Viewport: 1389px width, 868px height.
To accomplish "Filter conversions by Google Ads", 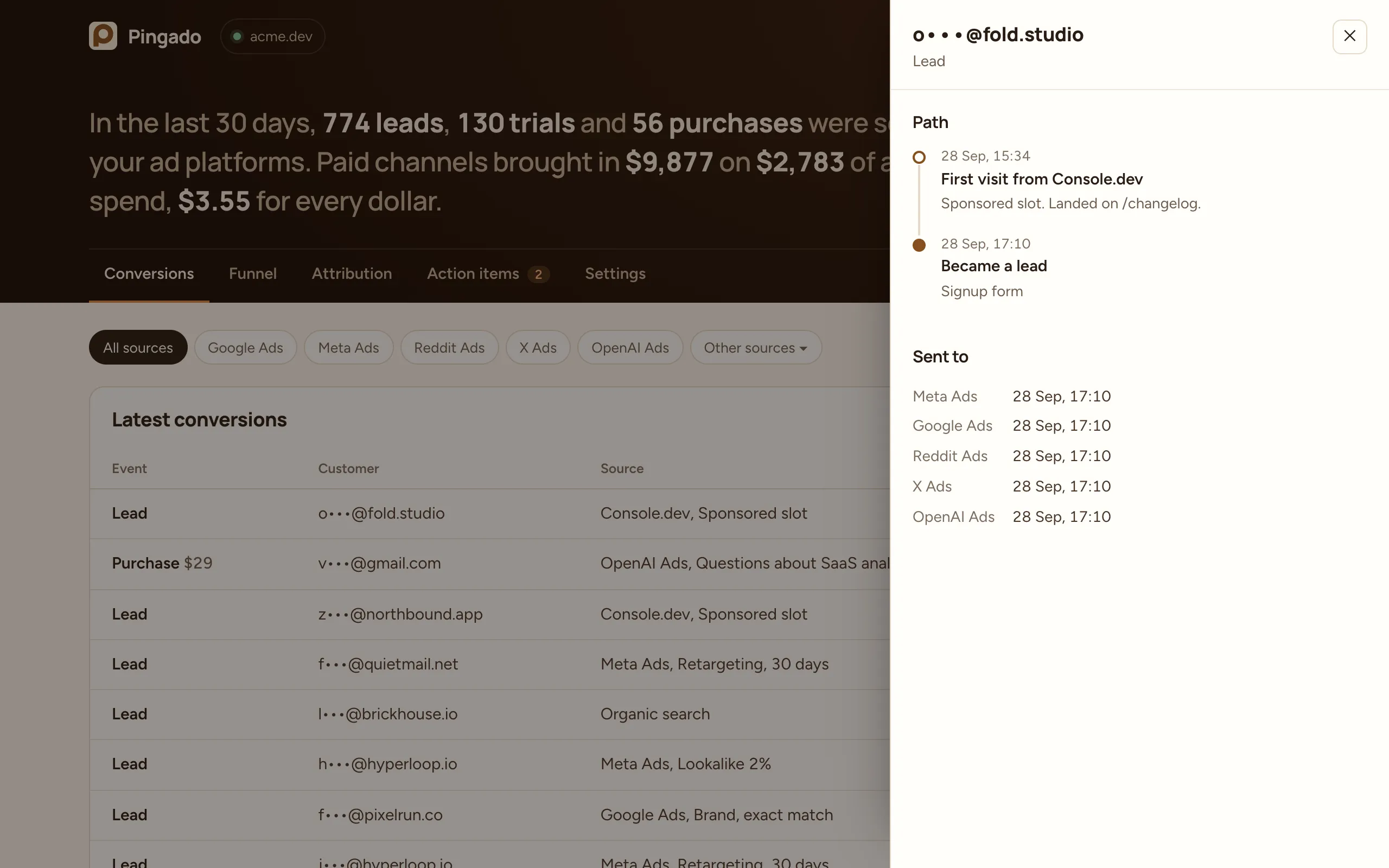I will (245, 347).
